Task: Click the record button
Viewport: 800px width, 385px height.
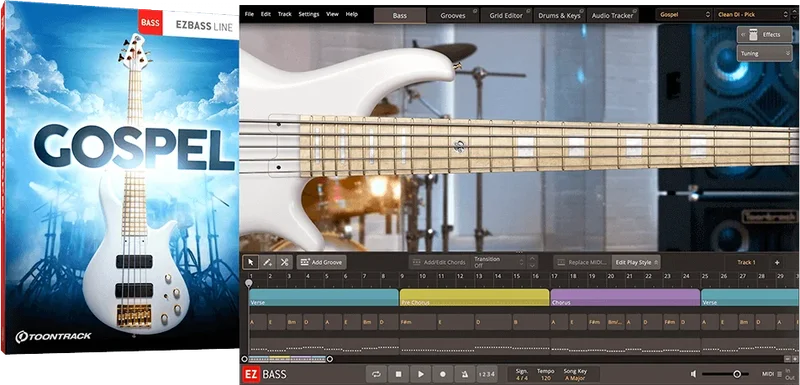Action: (443, 374)
